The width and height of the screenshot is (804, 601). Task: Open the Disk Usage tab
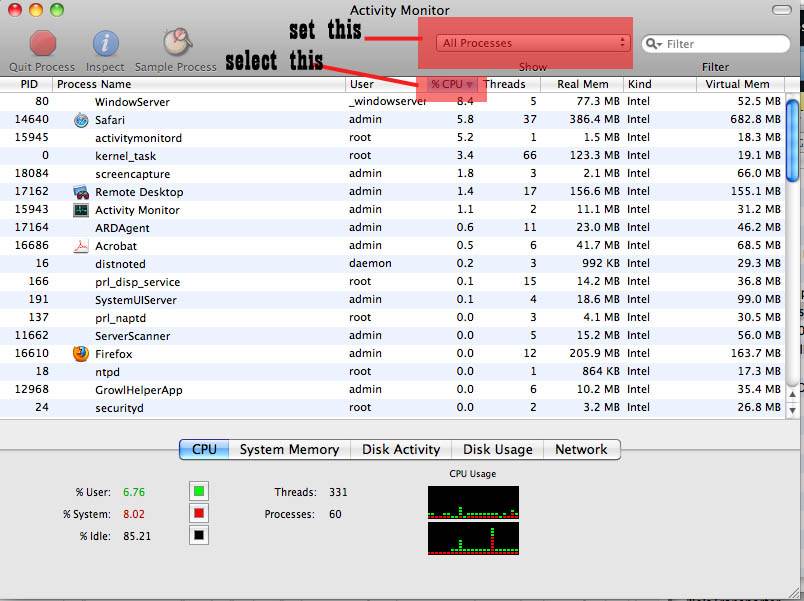click(497, 449)
